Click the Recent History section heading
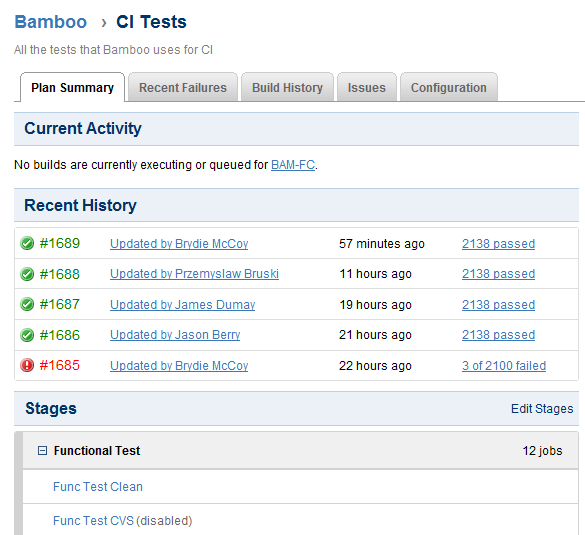Image resolution: width=585 pixels, height=535 pixels. point(81,205)
